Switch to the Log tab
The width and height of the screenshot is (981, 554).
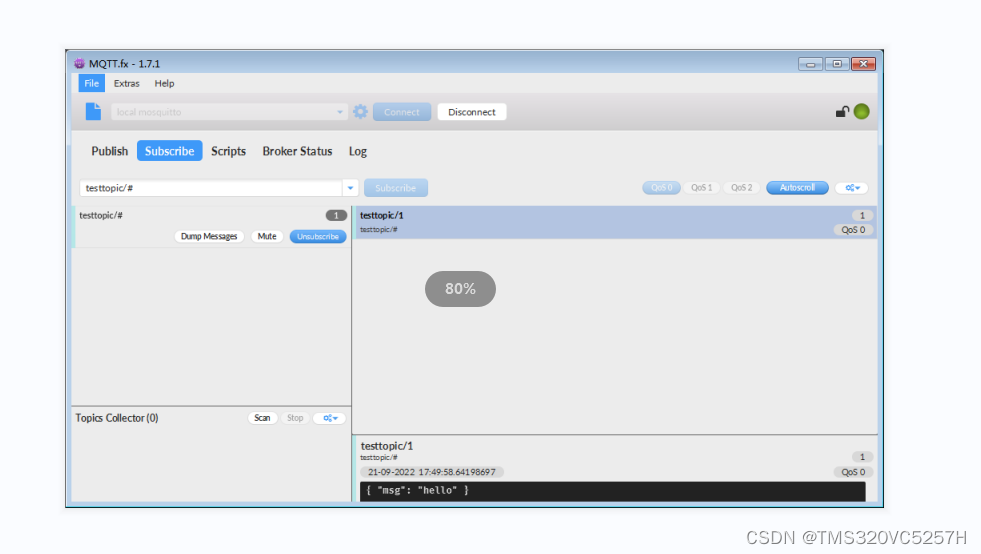(358, 151)
